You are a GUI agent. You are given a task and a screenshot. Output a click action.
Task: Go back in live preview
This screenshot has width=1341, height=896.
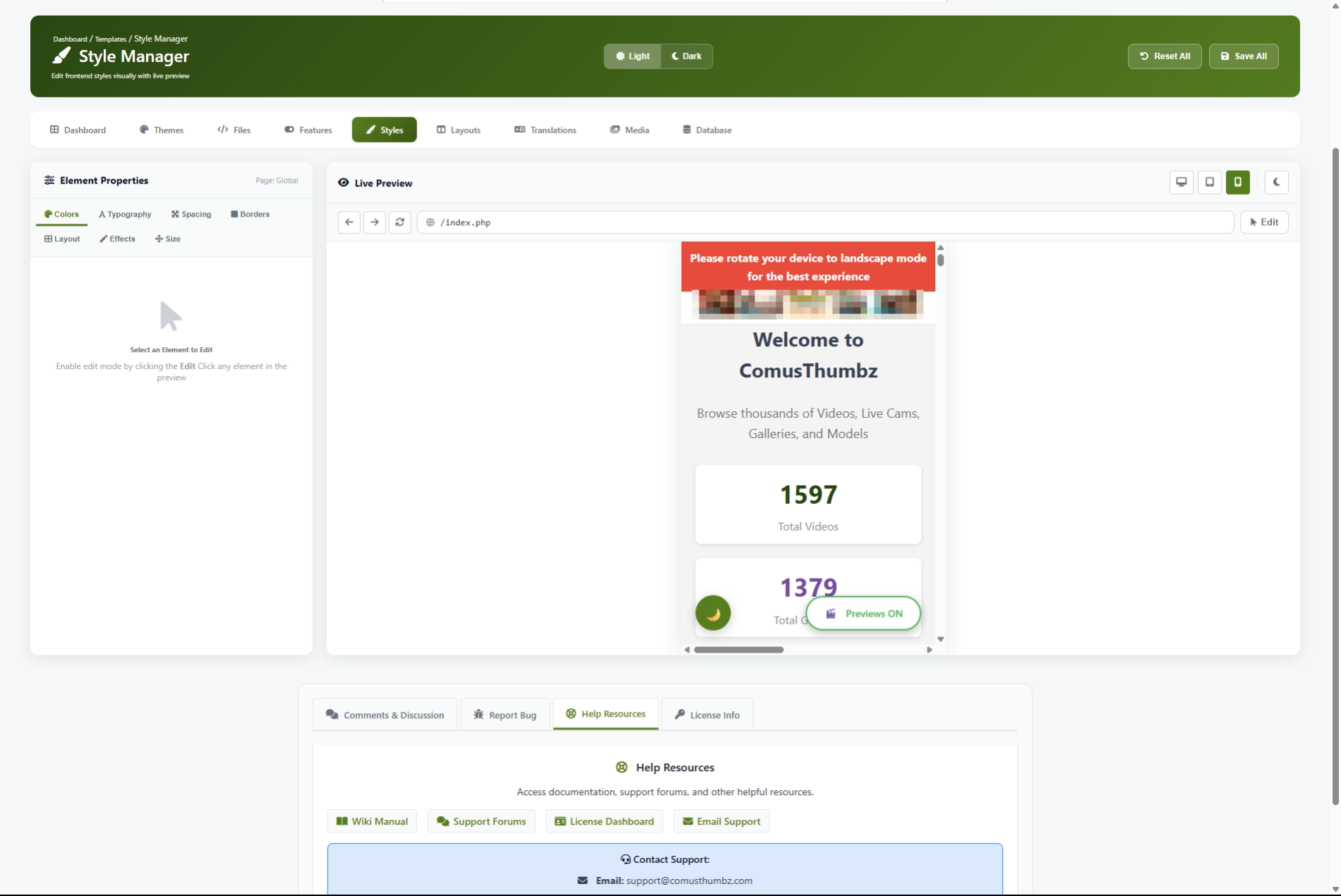(349, 222)
